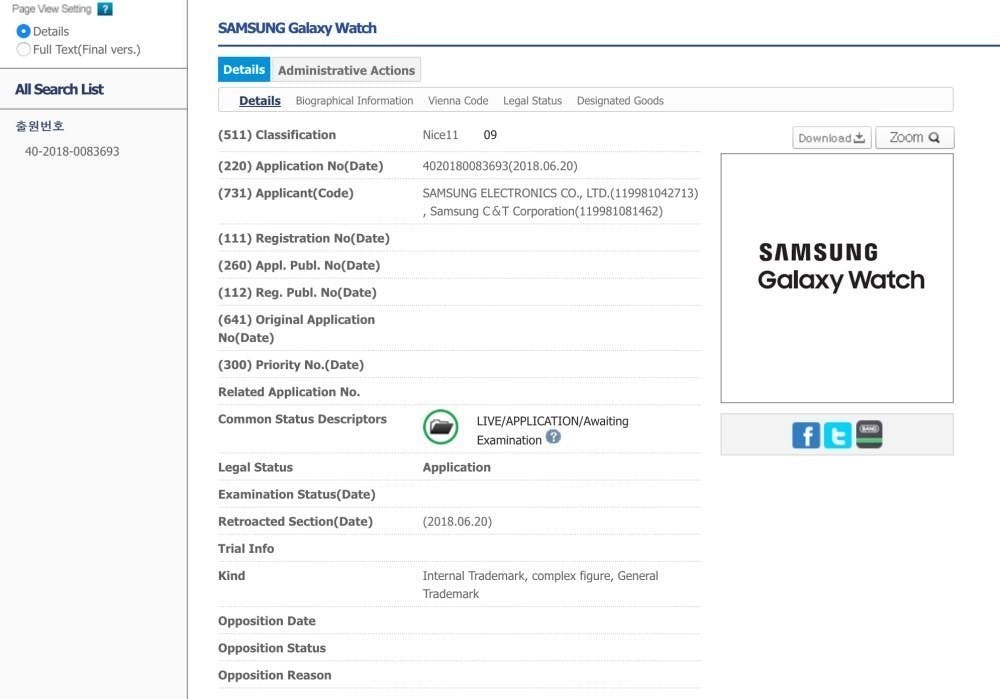Switch to the Administrative Actions tab
This screenshot has width=1000, height=699.
point(346,70)
